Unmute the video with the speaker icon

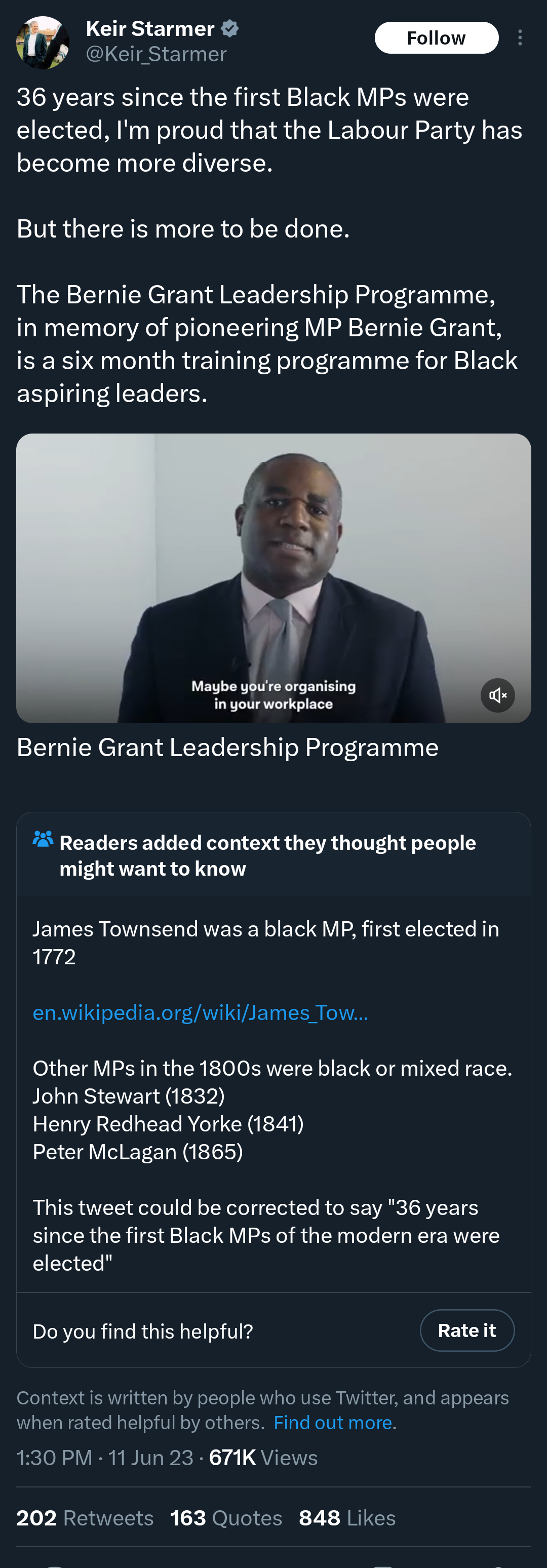tap(498, 695)
